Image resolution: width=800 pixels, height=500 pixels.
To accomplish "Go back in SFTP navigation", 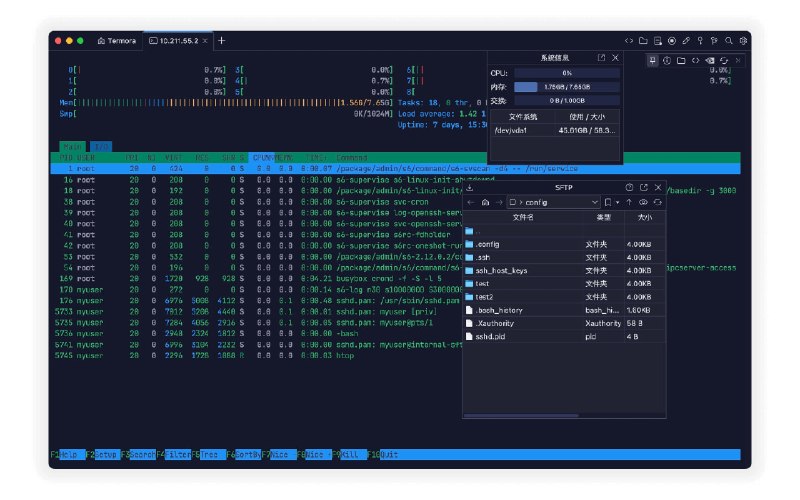I will pos(471,203).
